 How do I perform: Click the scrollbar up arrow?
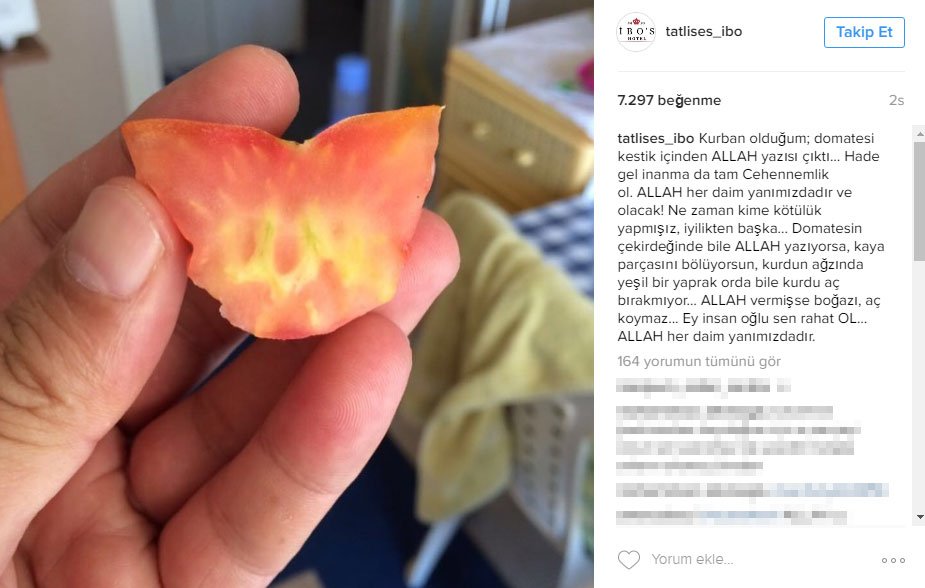click(x=920, y=134)
